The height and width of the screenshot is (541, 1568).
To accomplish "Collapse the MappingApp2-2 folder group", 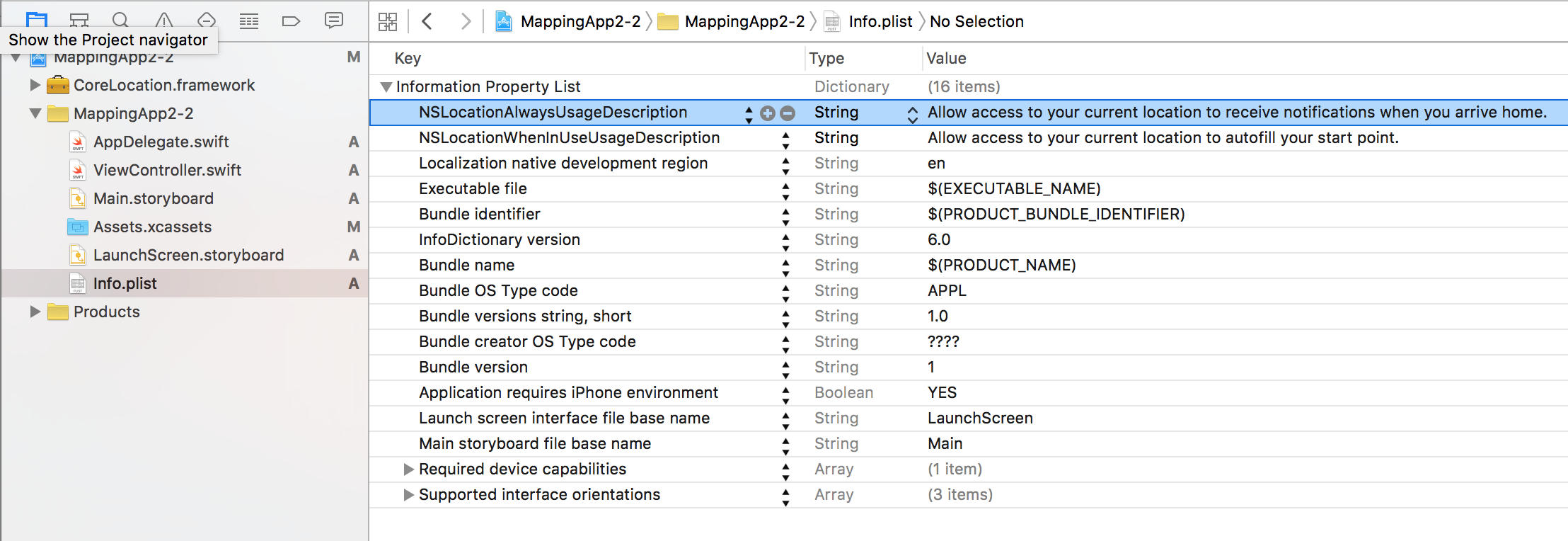I will click(x=35, y=113).
